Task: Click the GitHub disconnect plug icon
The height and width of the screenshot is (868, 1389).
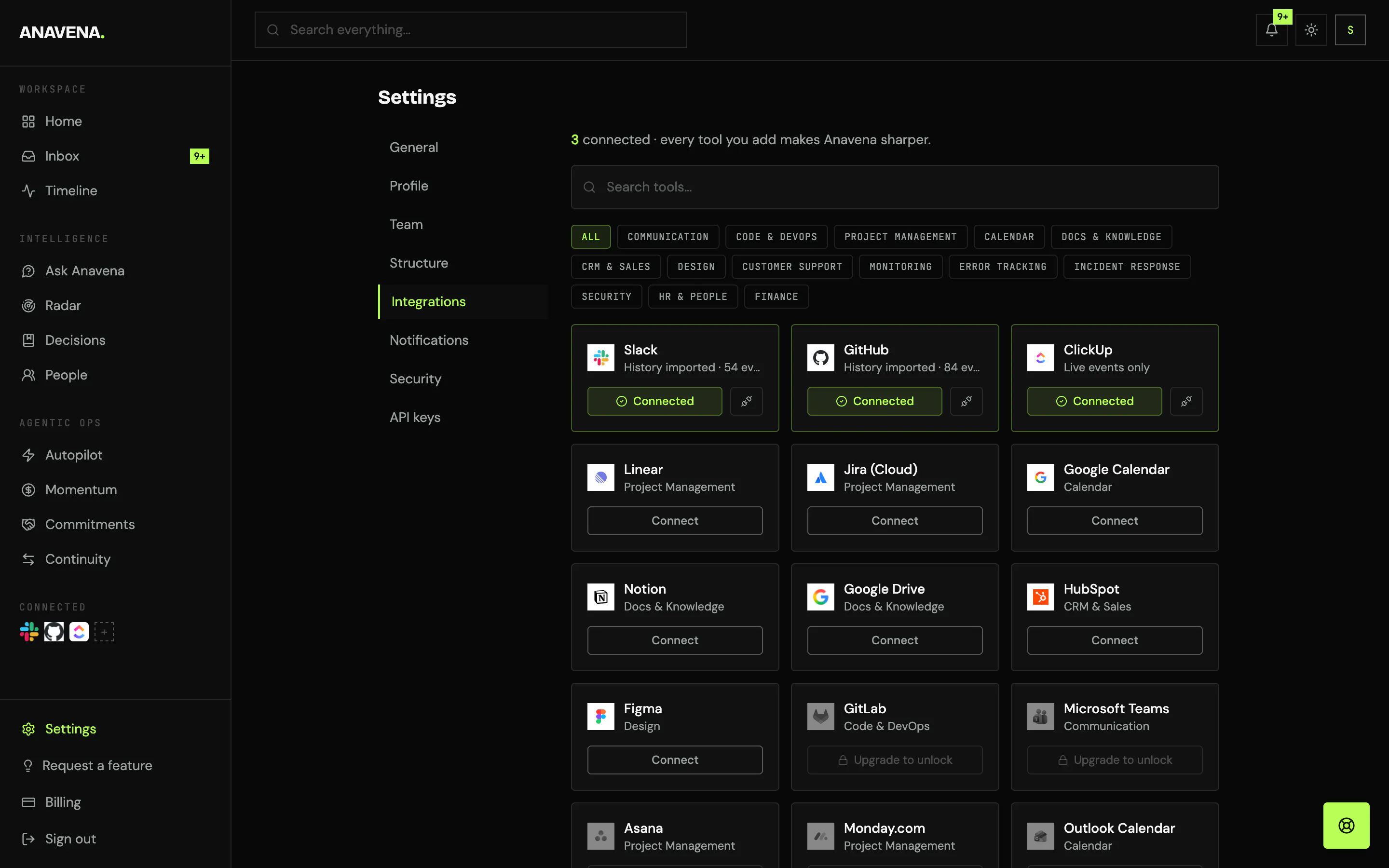Action: [x=966, y=401]
